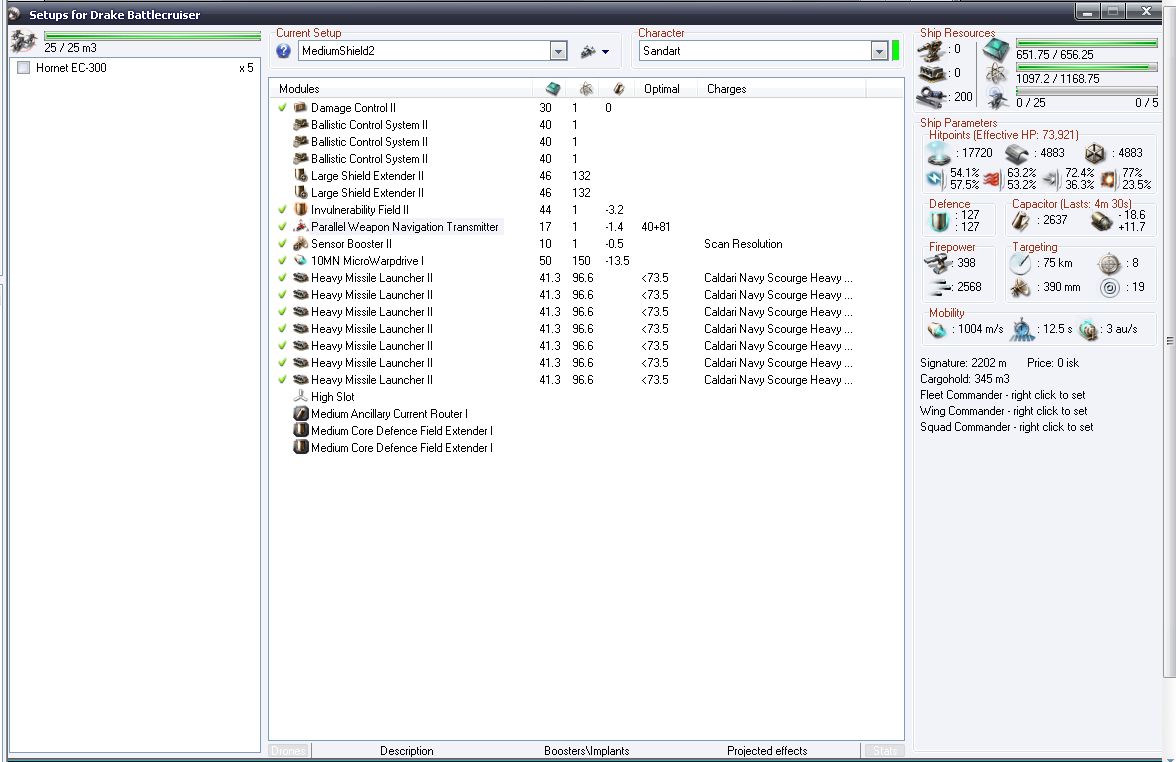
Task: Switch to the Stats tab
Action: pos(884,751)
